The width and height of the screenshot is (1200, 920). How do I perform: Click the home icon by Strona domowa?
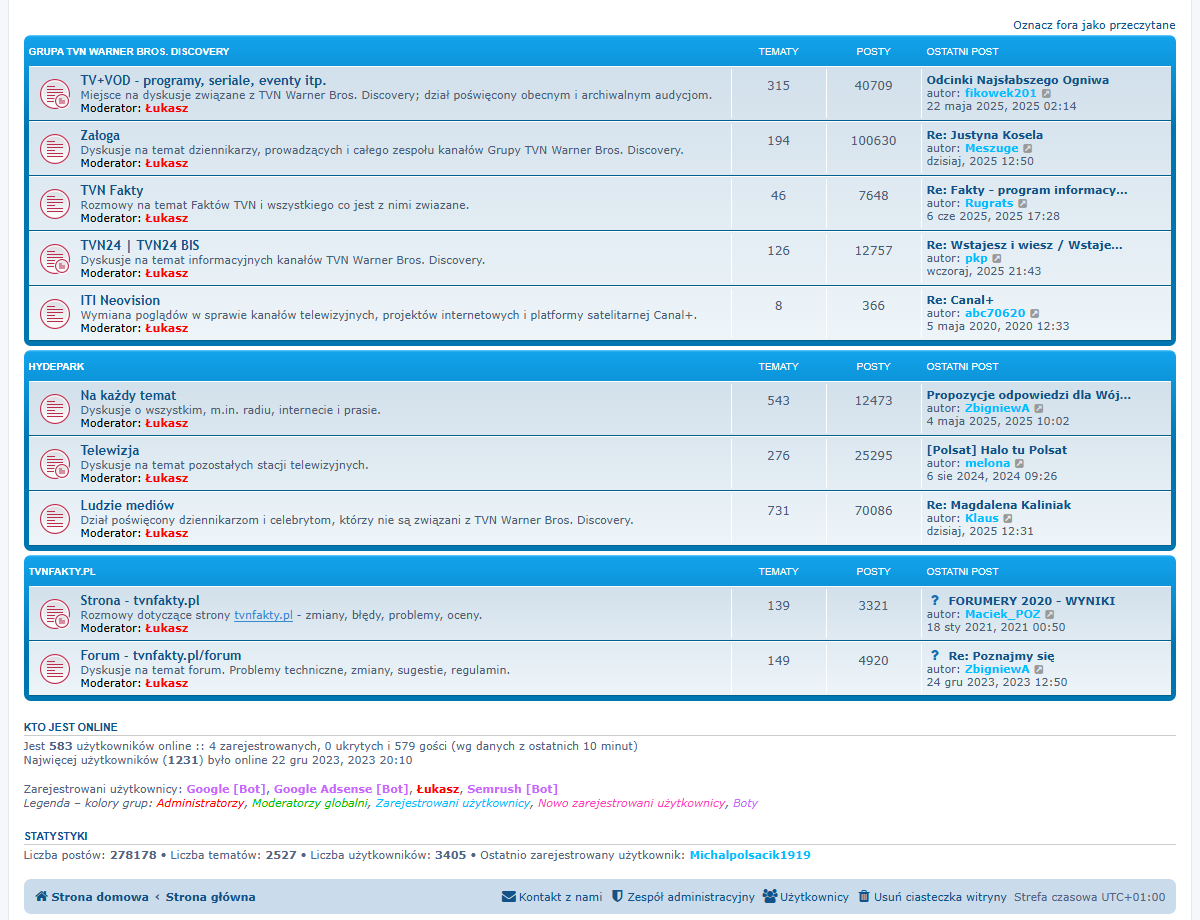pos(41,897)
